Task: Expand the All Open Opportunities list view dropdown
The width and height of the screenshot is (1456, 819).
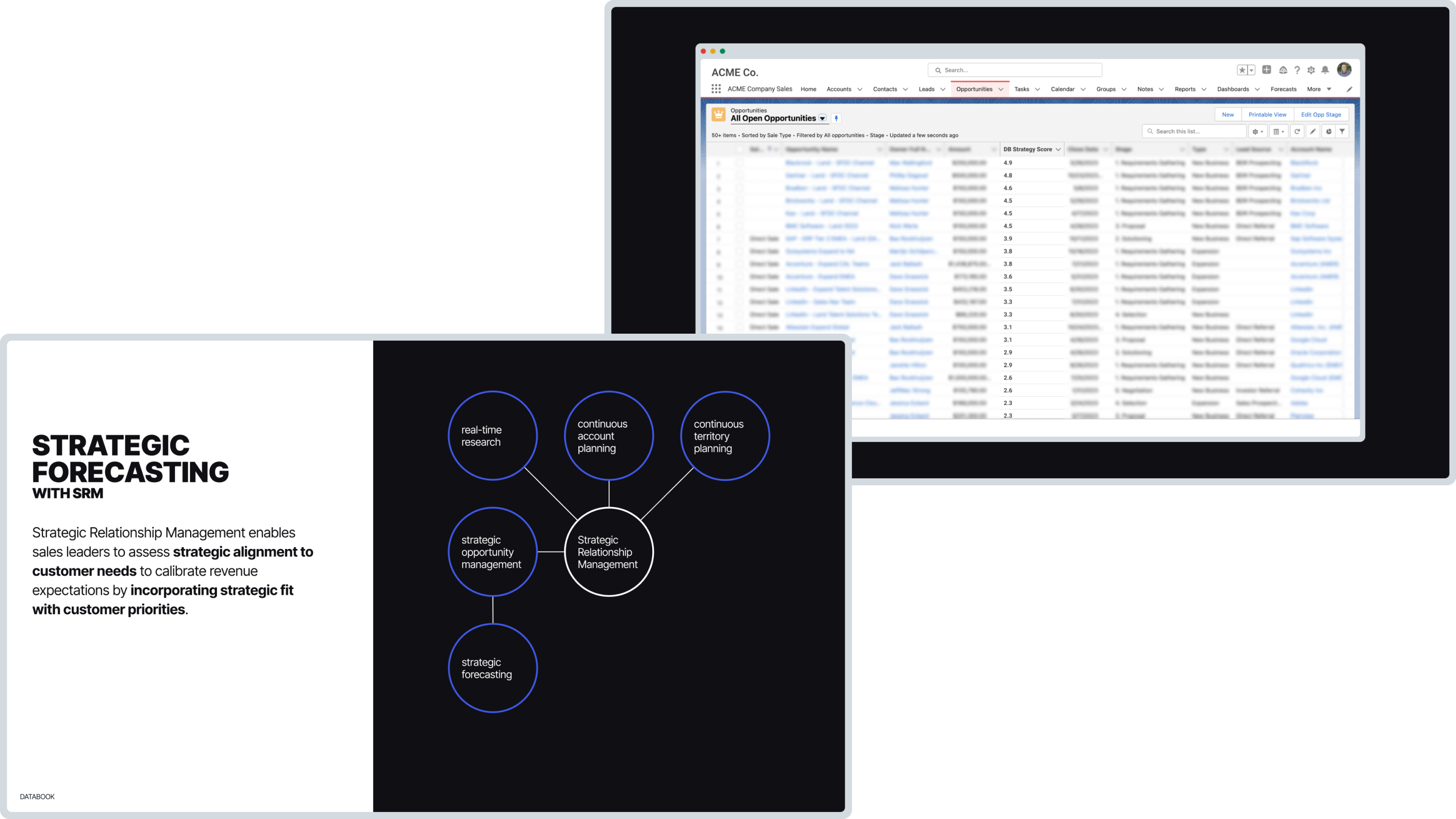Action: (x=823, y=118)
